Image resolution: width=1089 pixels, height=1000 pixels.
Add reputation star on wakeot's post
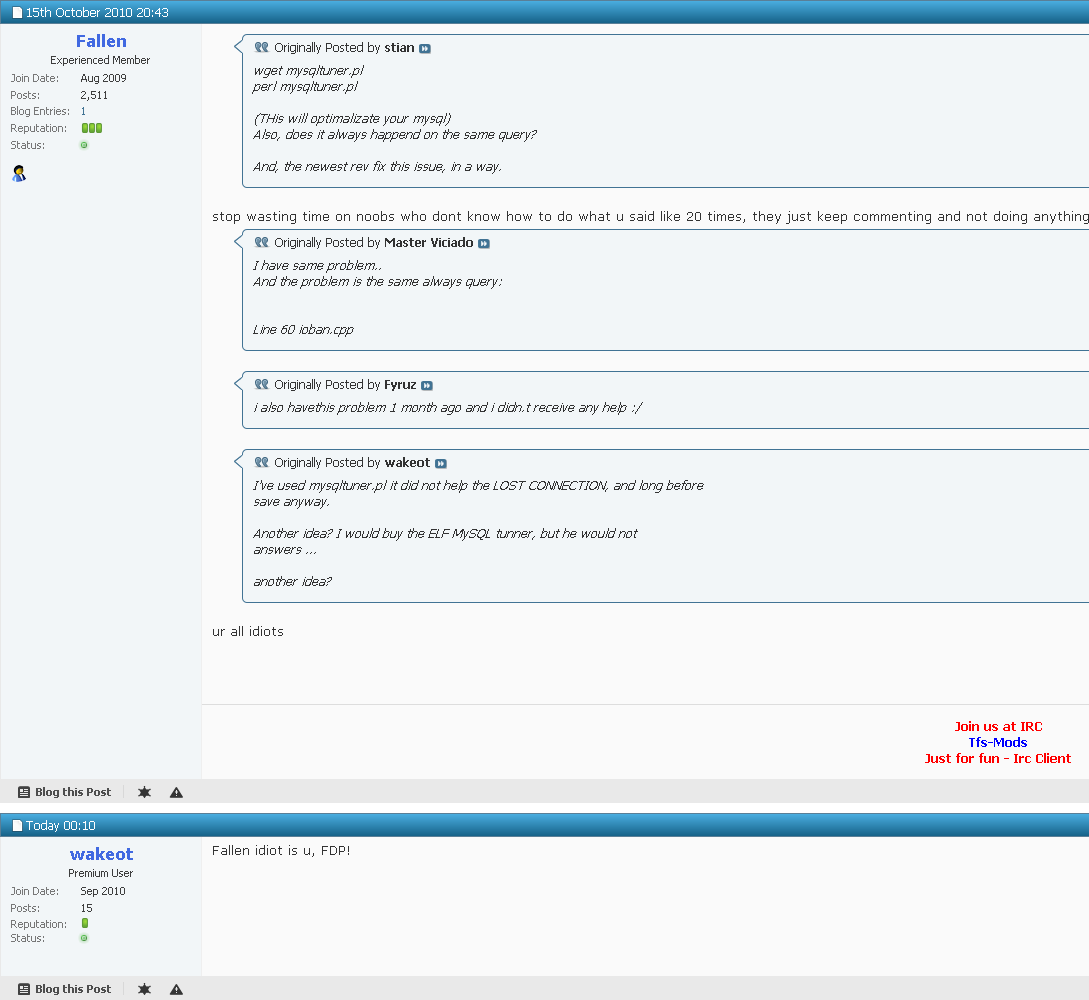point(144,989)
